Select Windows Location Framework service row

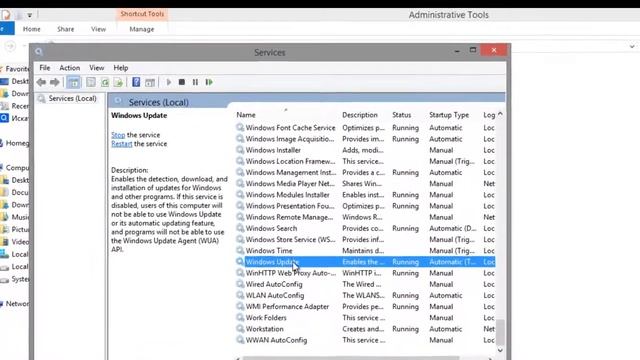[366, 161]
